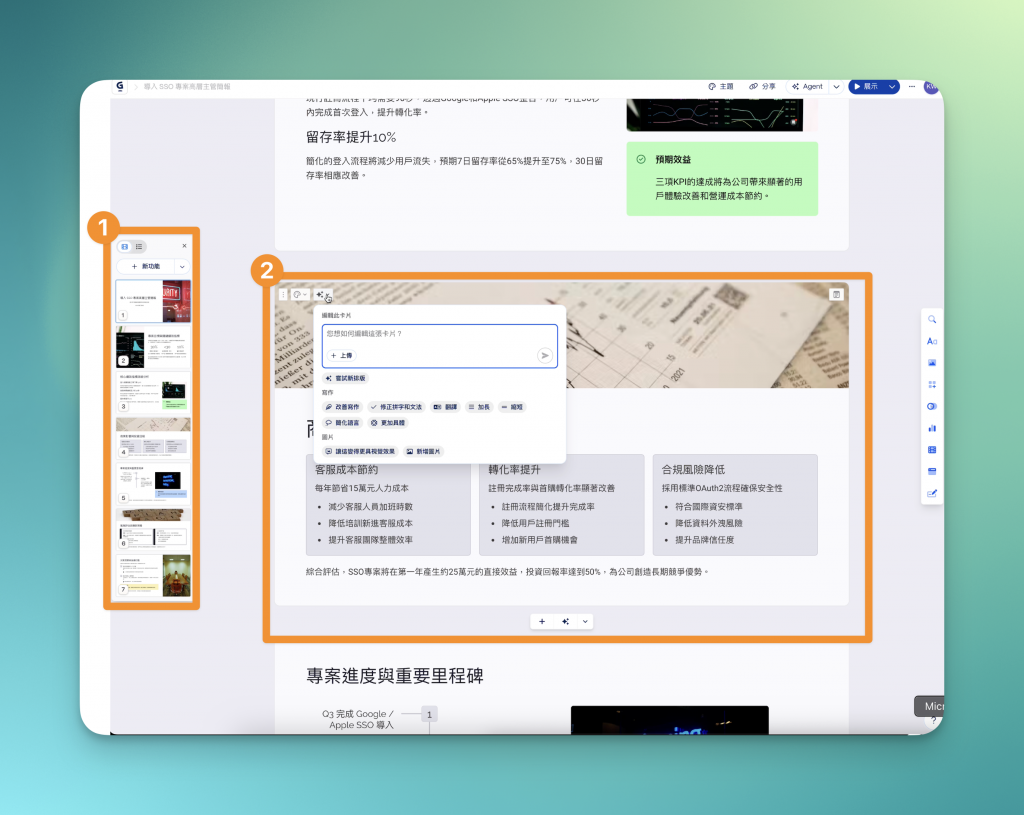Open the image insert tool
This screenshot has height=815, width=1024.
click(932, 362)
